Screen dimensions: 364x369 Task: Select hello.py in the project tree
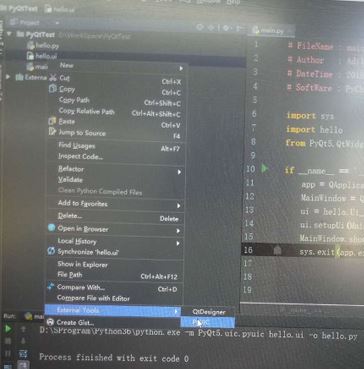tap(46, 45)
